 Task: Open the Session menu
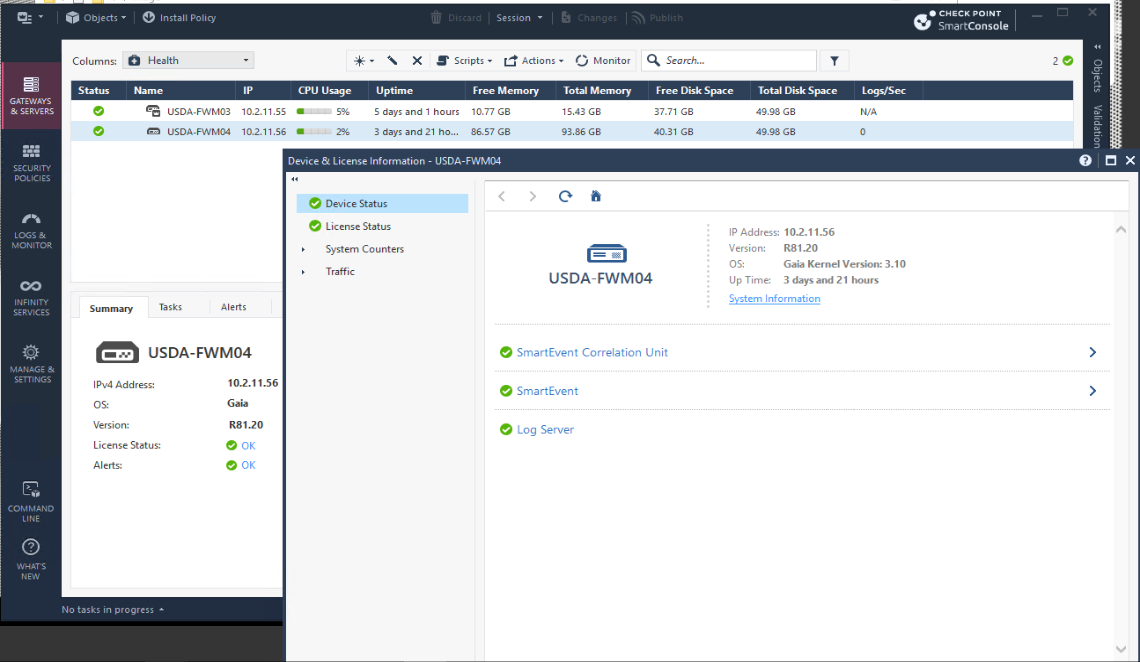(x=519, y=17)
